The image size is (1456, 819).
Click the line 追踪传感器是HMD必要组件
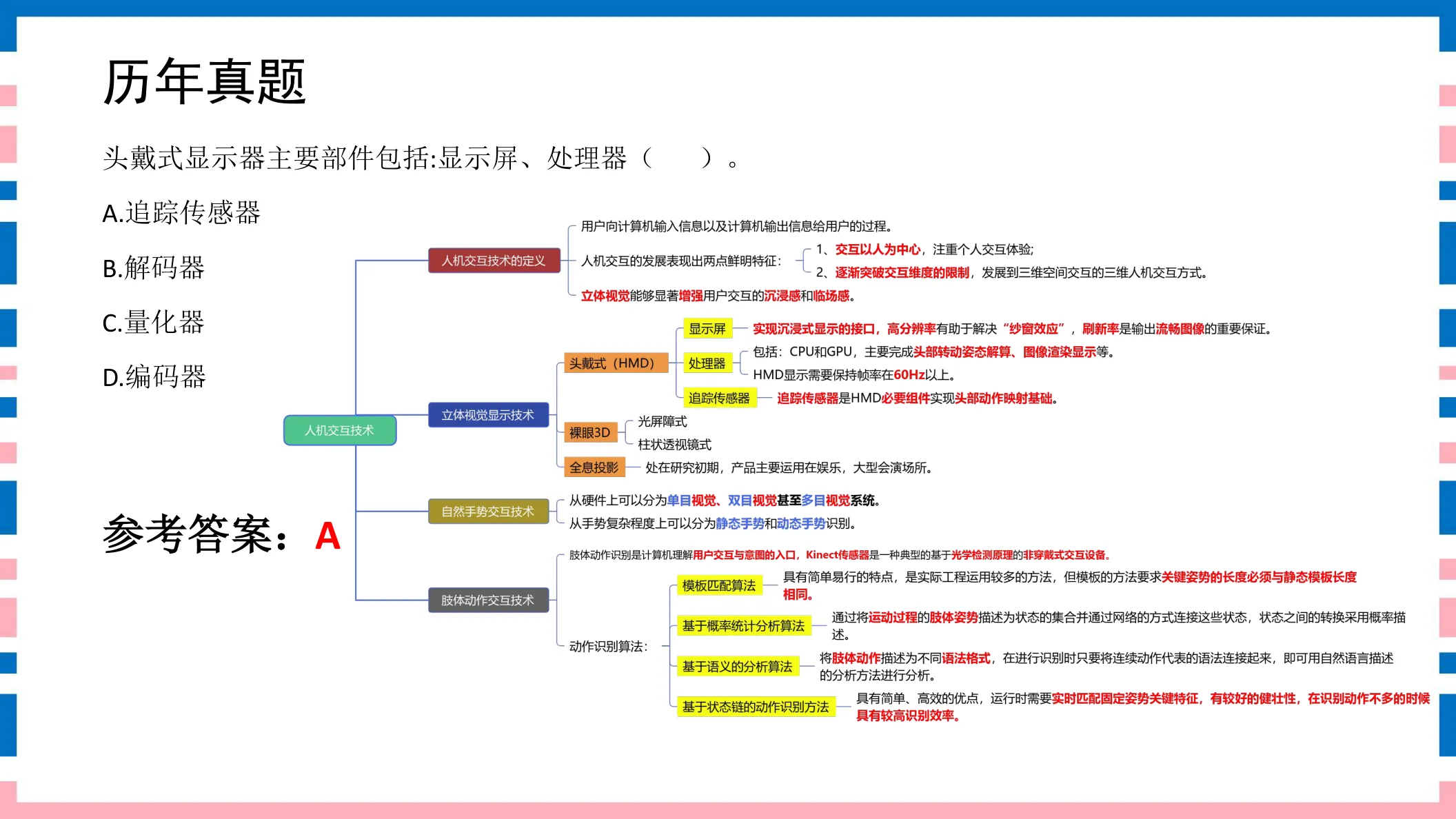coord(918,398)
